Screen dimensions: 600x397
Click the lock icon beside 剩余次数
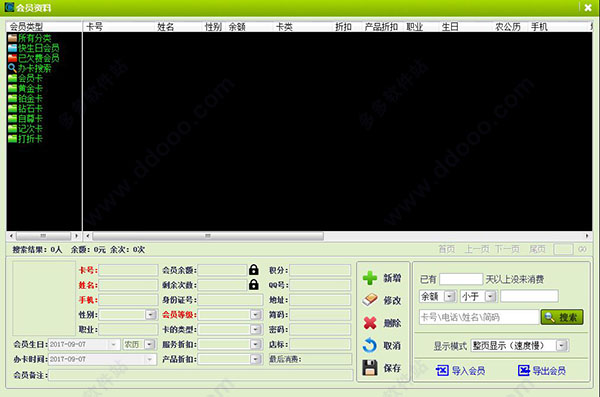click(254, 284)
